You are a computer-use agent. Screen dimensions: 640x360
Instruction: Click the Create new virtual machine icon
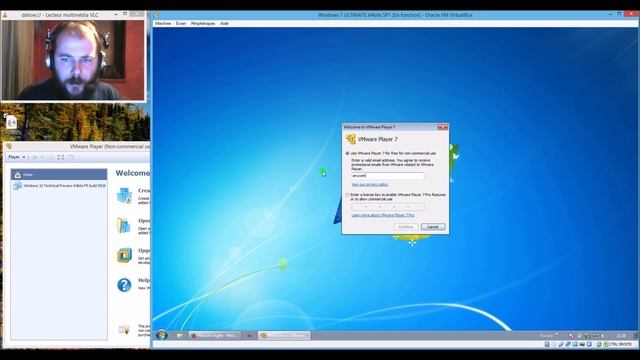(x=124, y=196)
